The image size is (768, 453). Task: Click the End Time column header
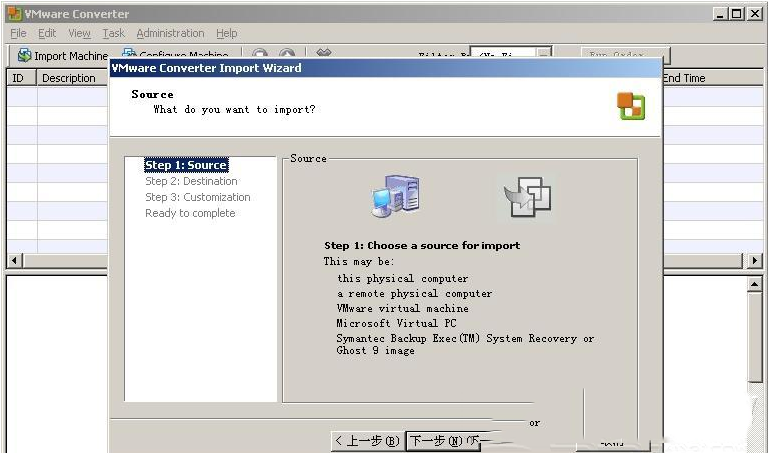pos(711,78)
